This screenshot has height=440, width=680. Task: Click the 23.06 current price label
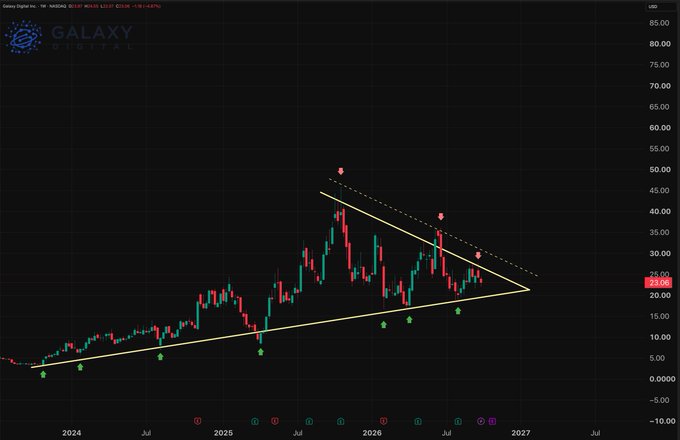coord(659,283)
